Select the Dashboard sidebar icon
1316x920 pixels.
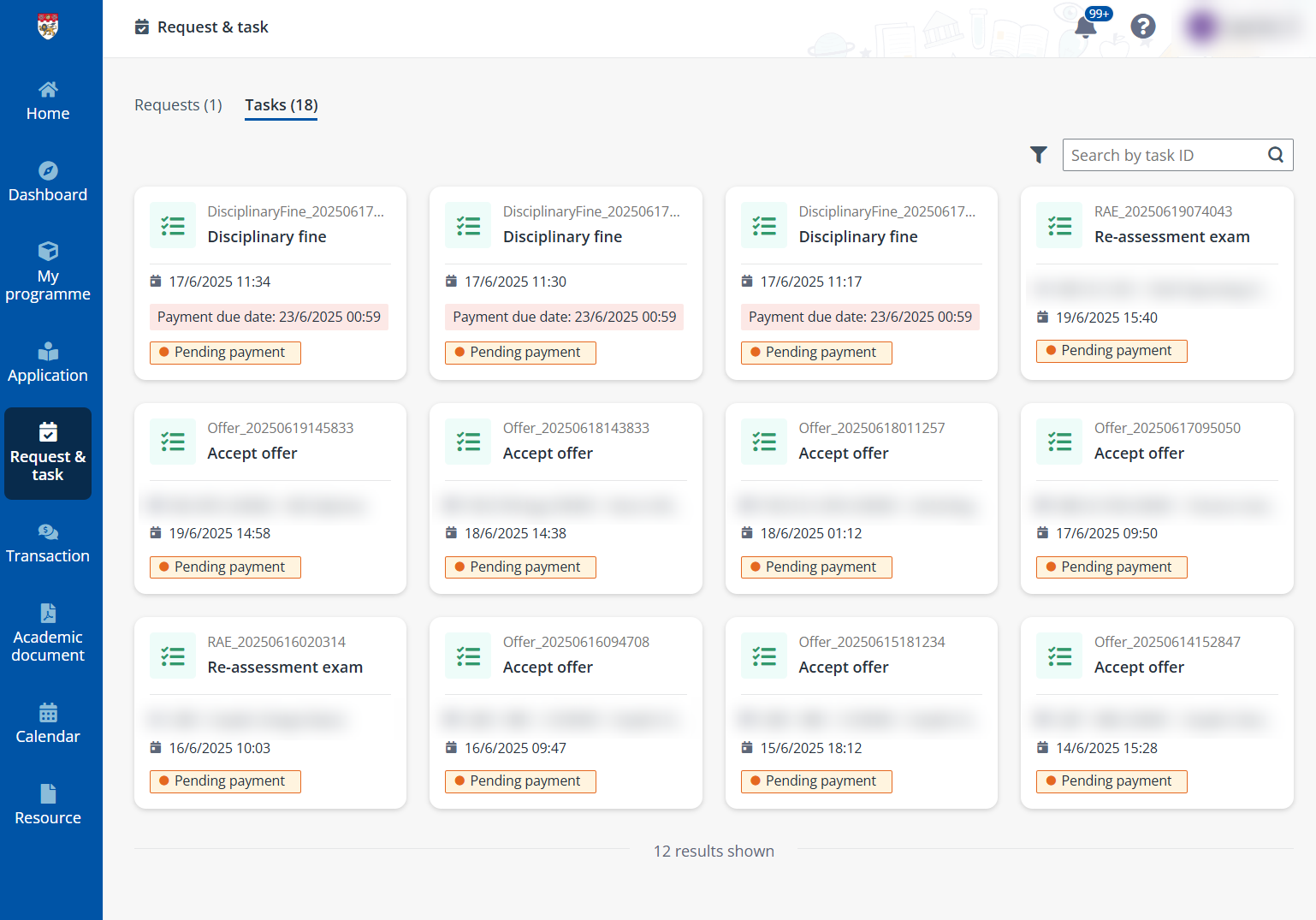click(48, 181)
